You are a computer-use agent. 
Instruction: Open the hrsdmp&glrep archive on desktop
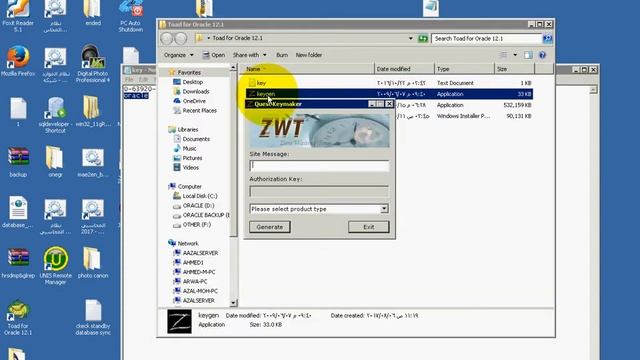(18, 262)
